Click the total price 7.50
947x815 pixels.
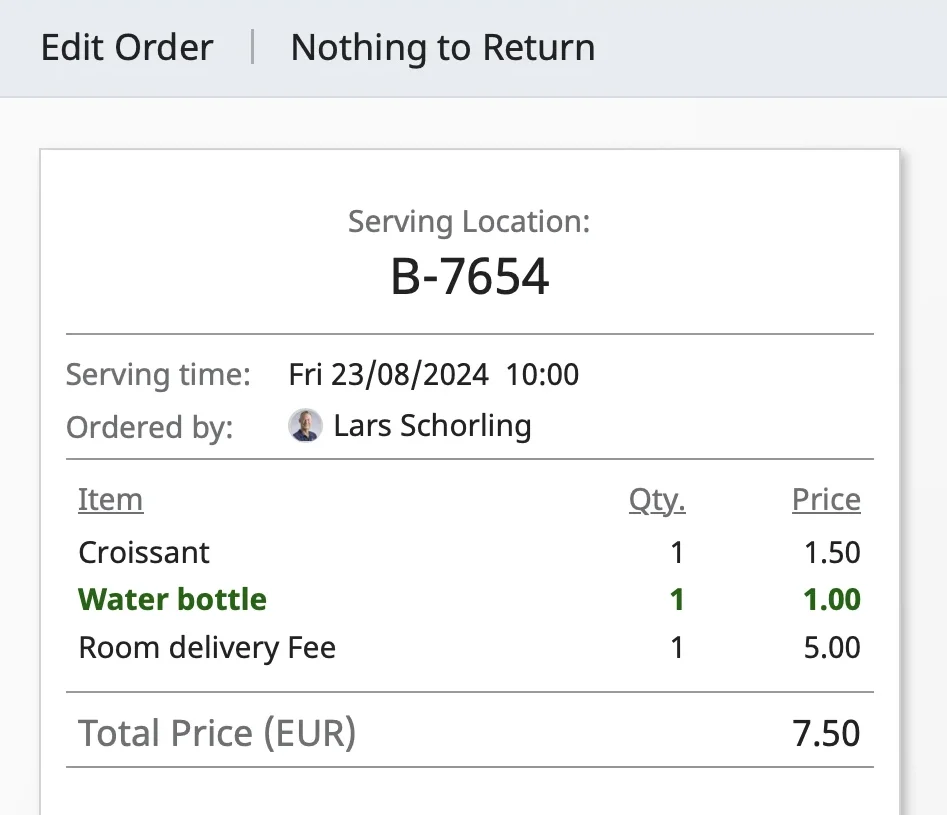click(826, 733)
